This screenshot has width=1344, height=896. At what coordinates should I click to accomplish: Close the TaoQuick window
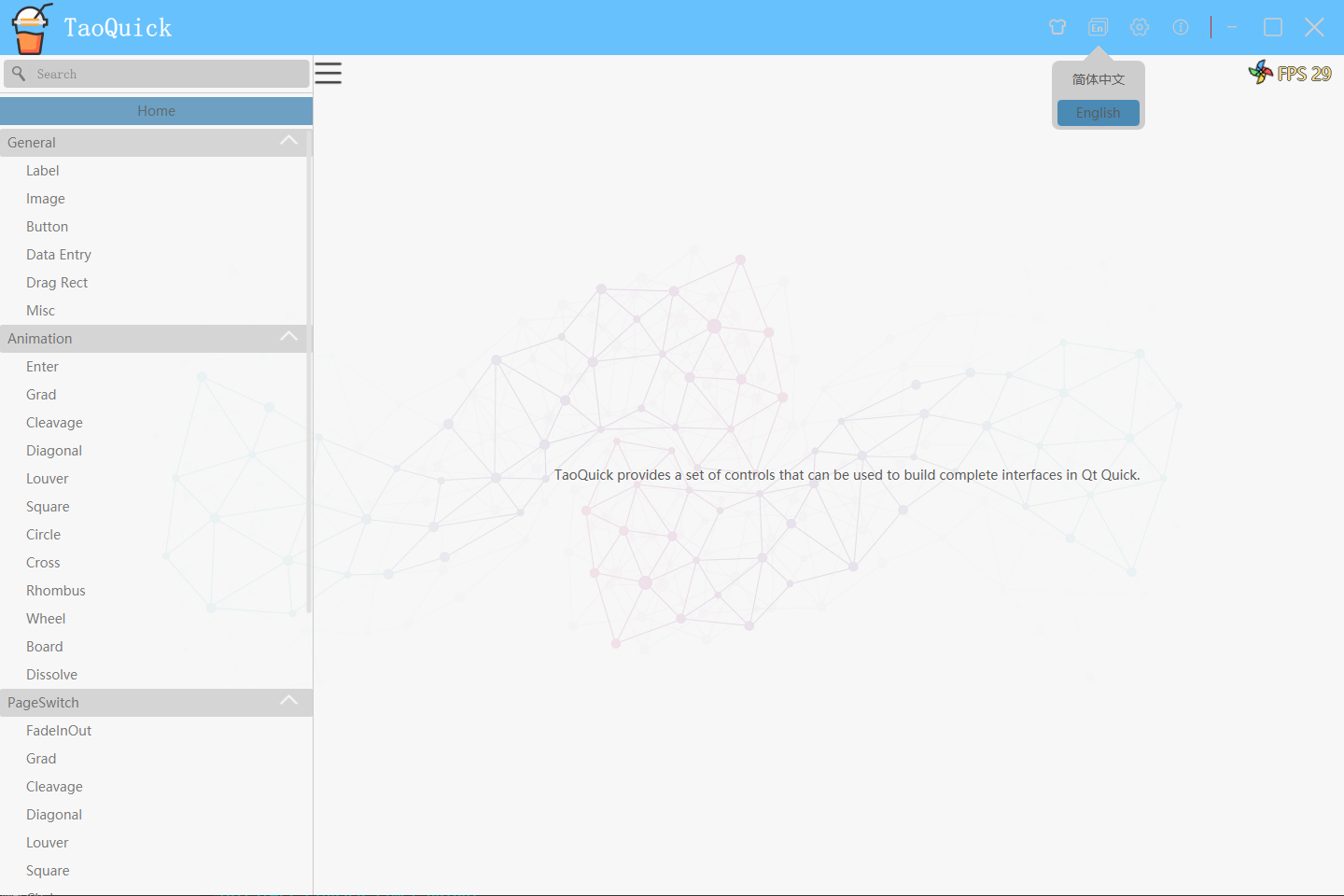click(1314, 27)
